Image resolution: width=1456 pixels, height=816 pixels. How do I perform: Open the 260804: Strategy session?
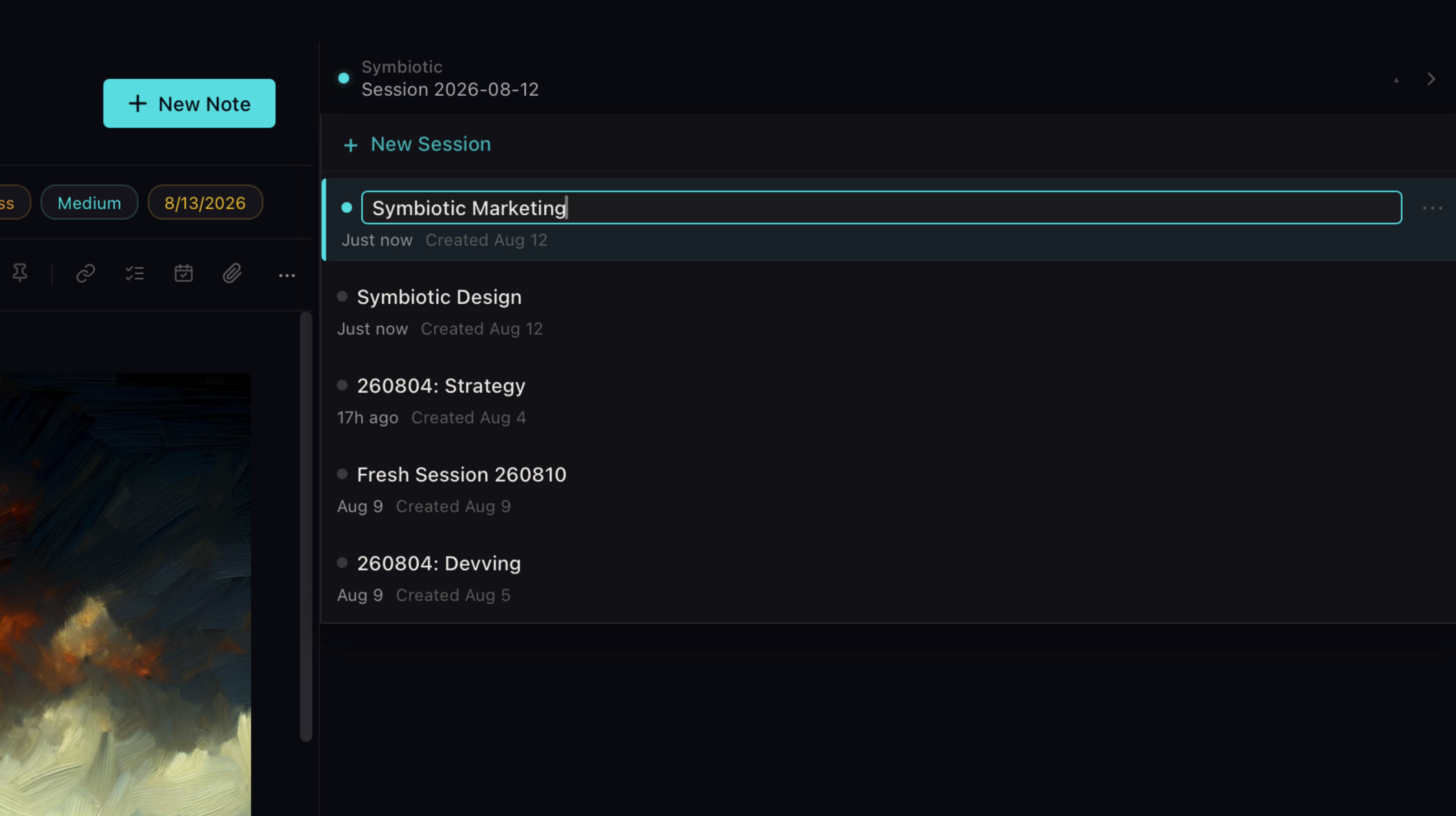[x=888, y=401]
